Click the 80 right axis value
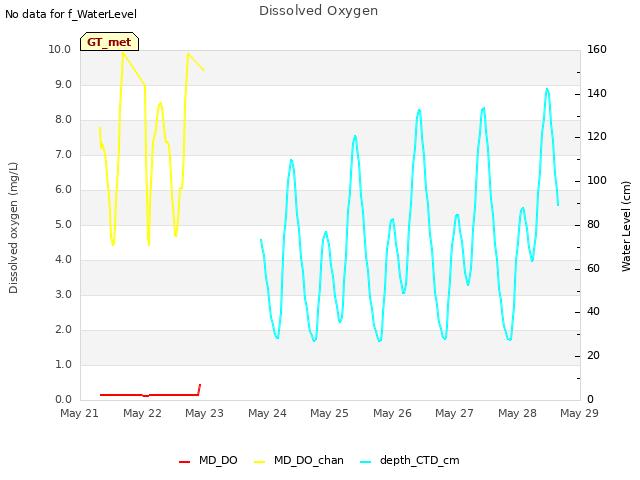 point(593,224)
